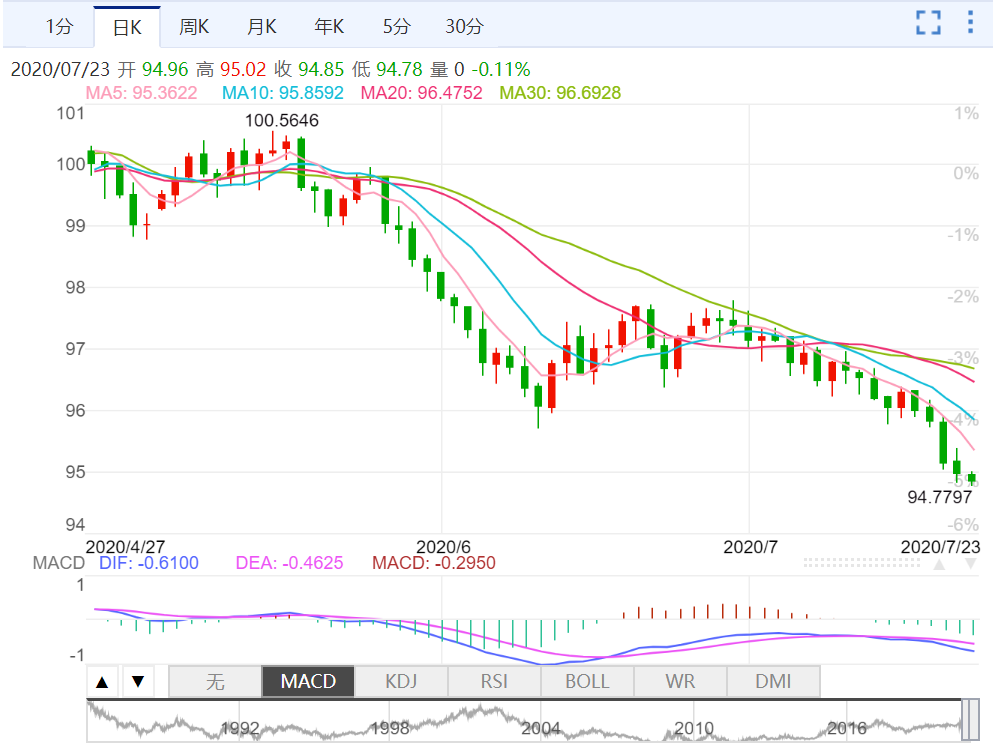Show the WR indicator
The height and width of the screenshot is (754, 996).
pyautogui.click(x=680, y=682)
